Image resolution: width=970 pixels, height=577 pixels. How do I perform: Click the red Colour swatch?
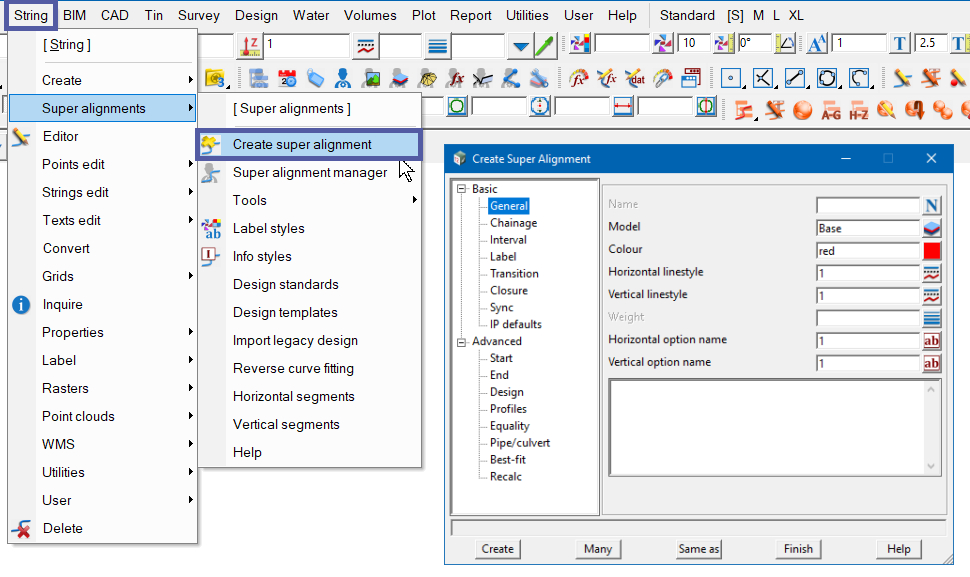[x=932, y=251]
